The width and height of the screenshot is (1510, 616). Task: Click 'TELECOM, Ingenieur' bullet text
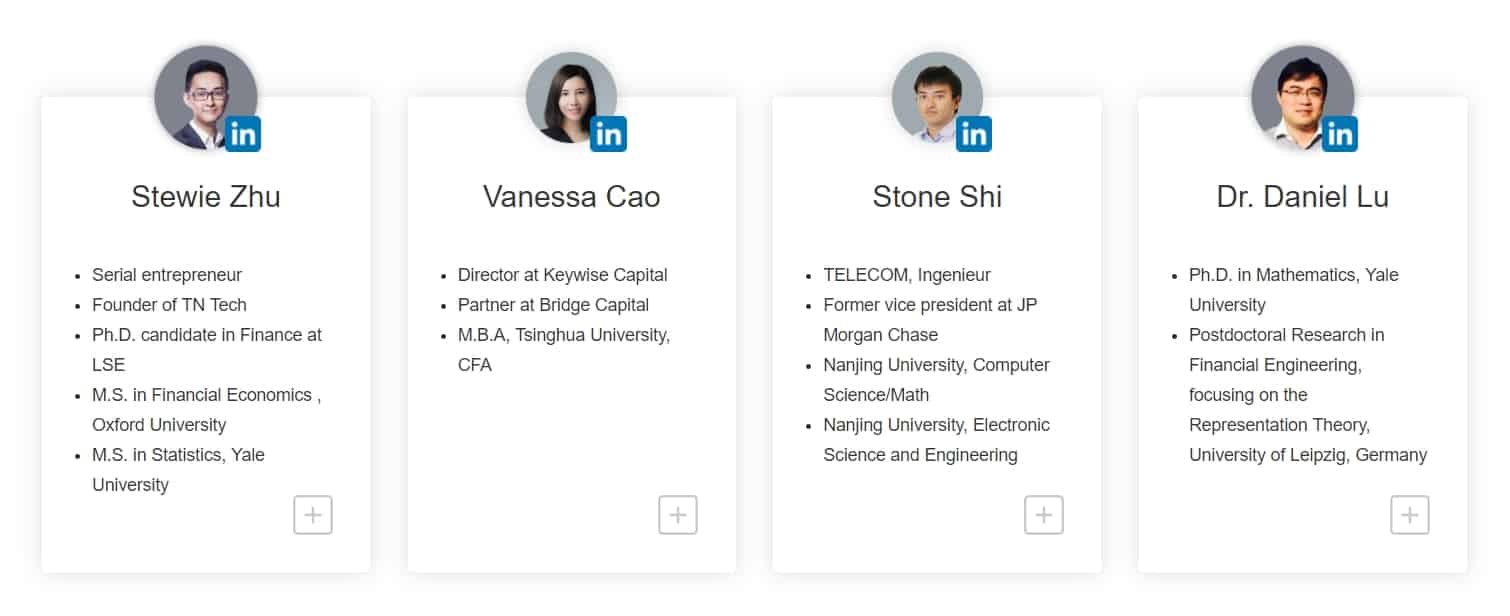click(907, 275)
